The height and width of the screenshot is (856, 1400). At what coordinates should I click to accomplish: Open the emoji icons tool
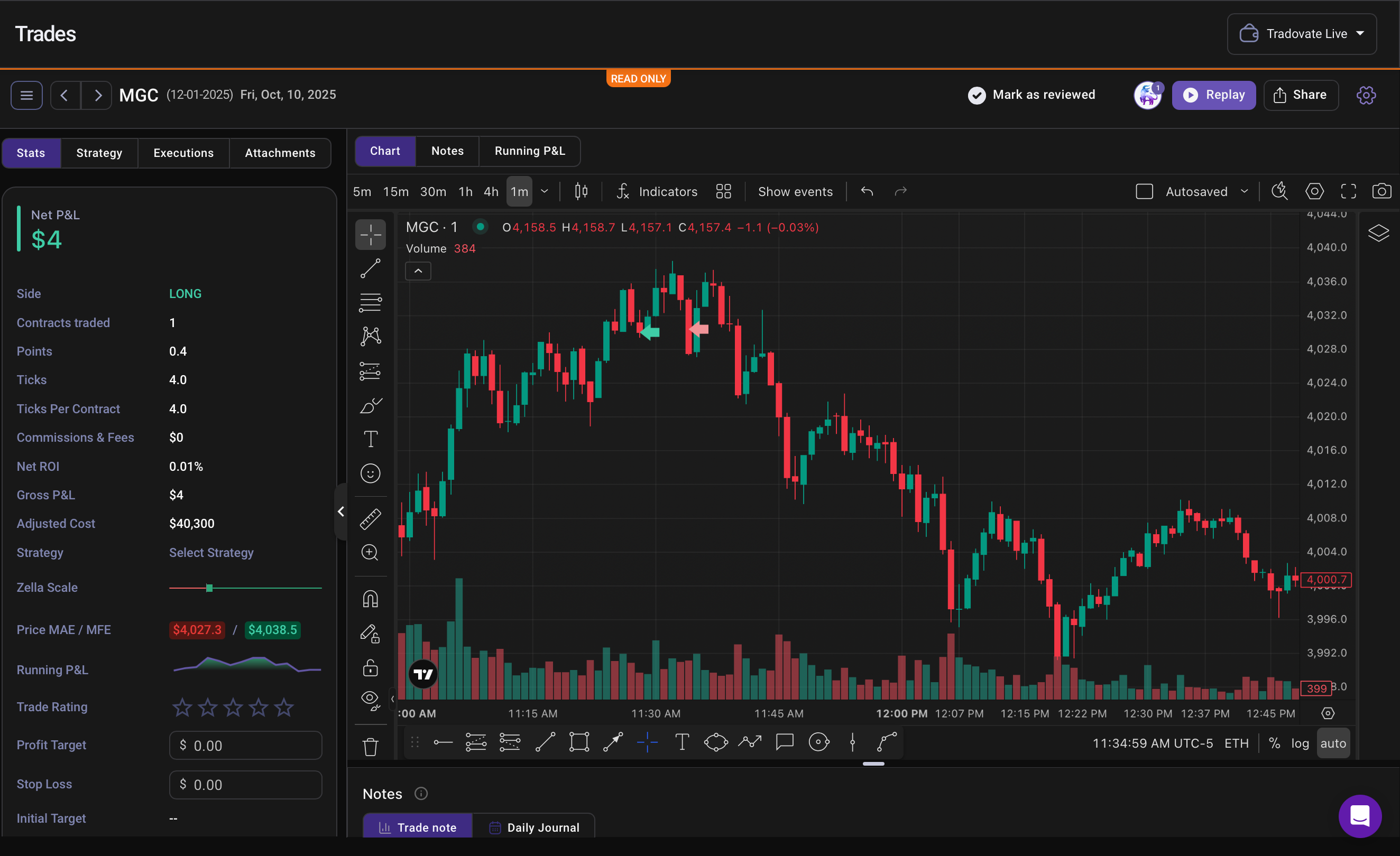(x=370, y=473)
